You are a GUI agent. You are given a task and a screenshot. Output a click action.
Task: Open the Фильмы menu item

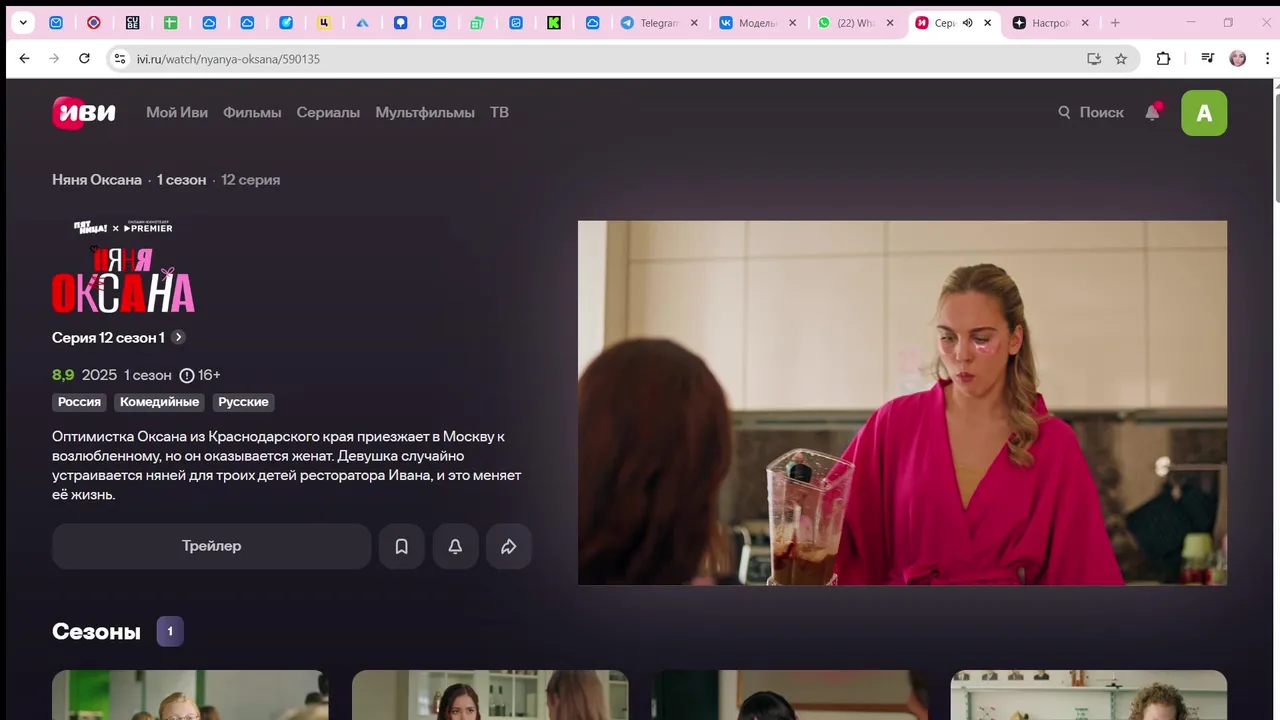click(252, 112)
